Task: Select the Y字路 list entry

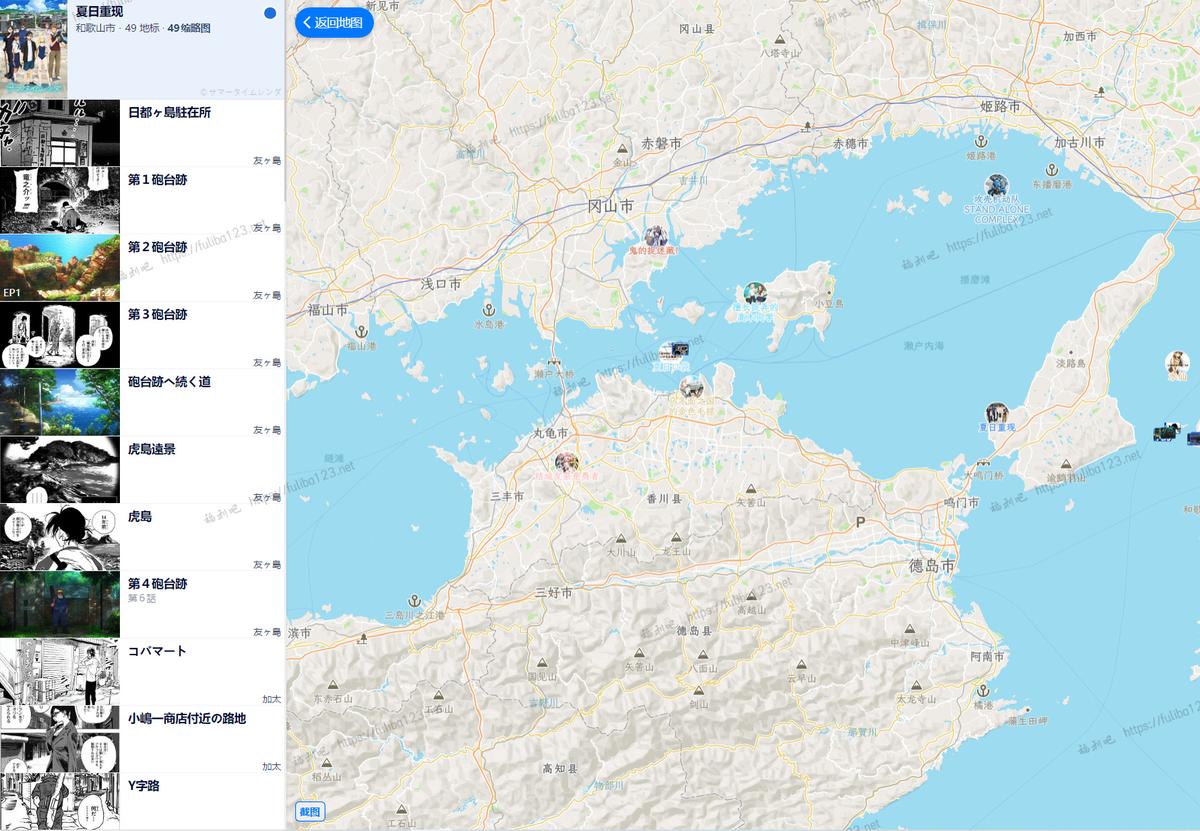Action: click(142, 801)
